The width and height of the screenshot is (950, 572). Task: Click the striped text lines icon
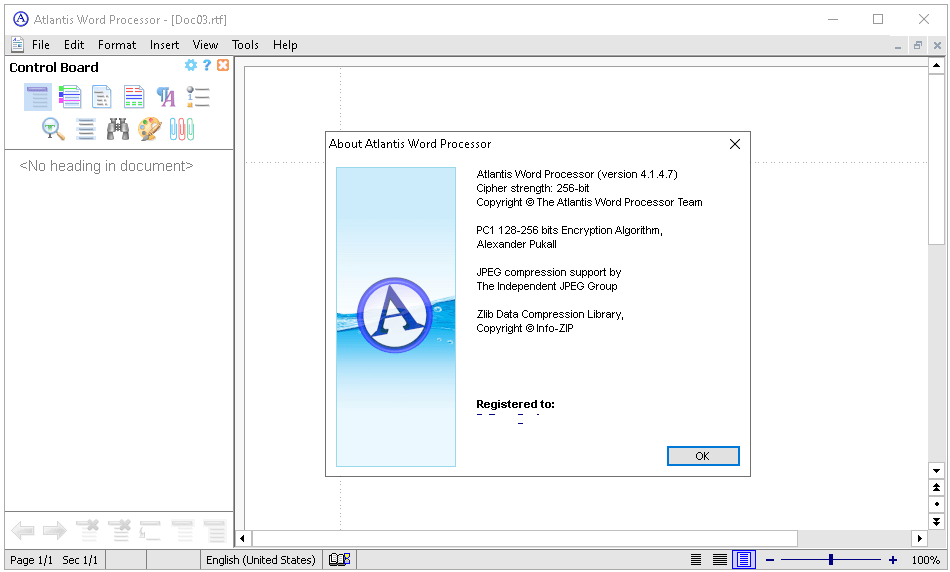pos(85,129)
